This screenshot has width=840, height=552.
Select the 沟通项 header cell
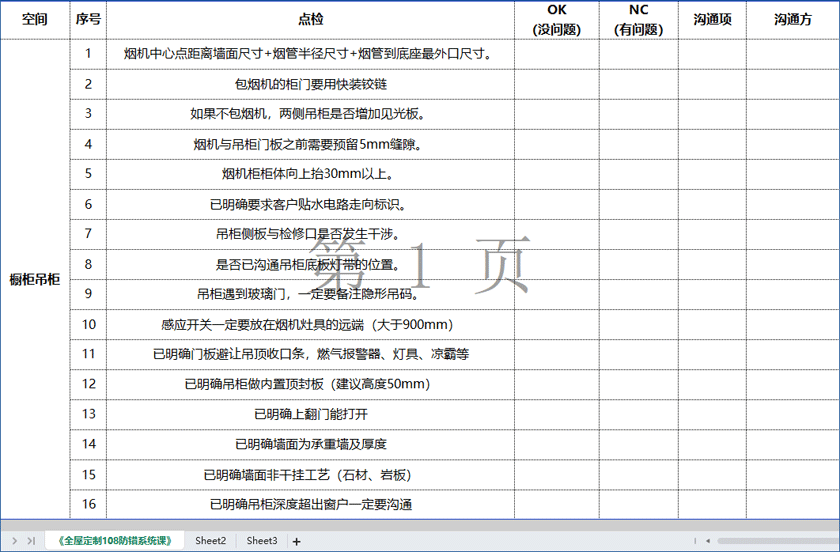point(712,20)
